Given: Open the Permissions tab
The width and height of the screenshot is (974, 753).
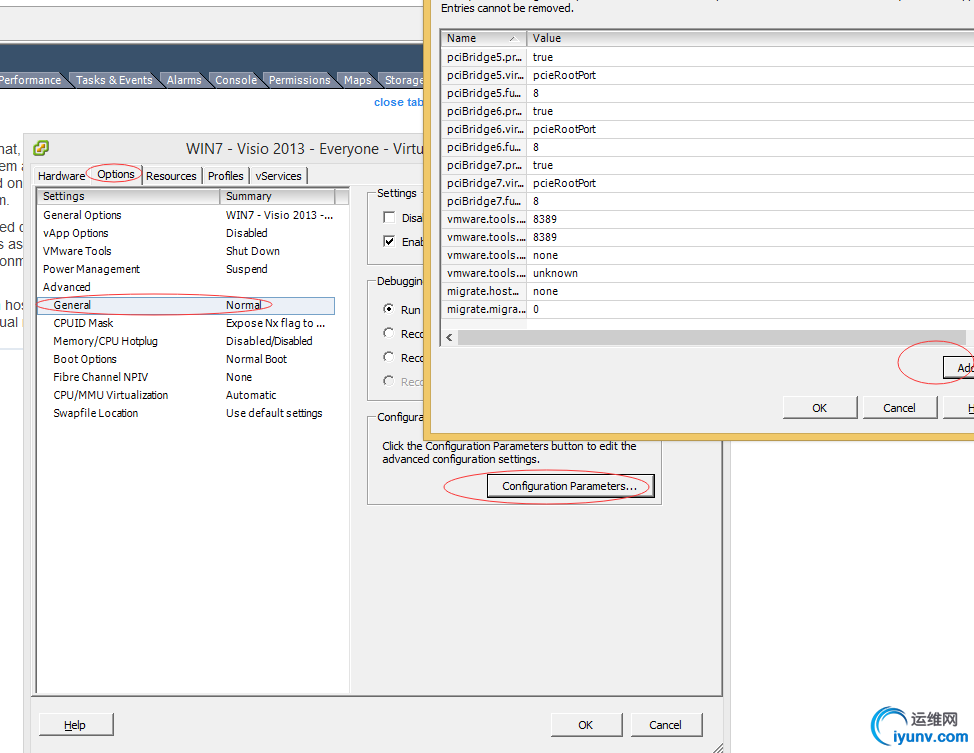Looking at the screenshot, I should [x=299, y=80].
